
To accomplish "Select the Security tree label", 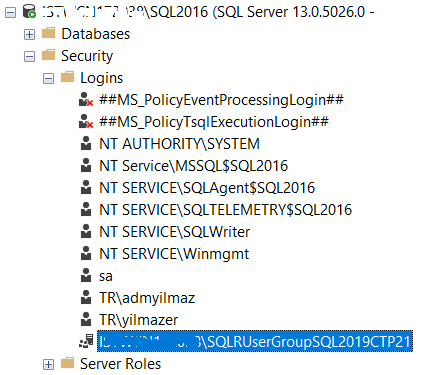I will (87, 56).
